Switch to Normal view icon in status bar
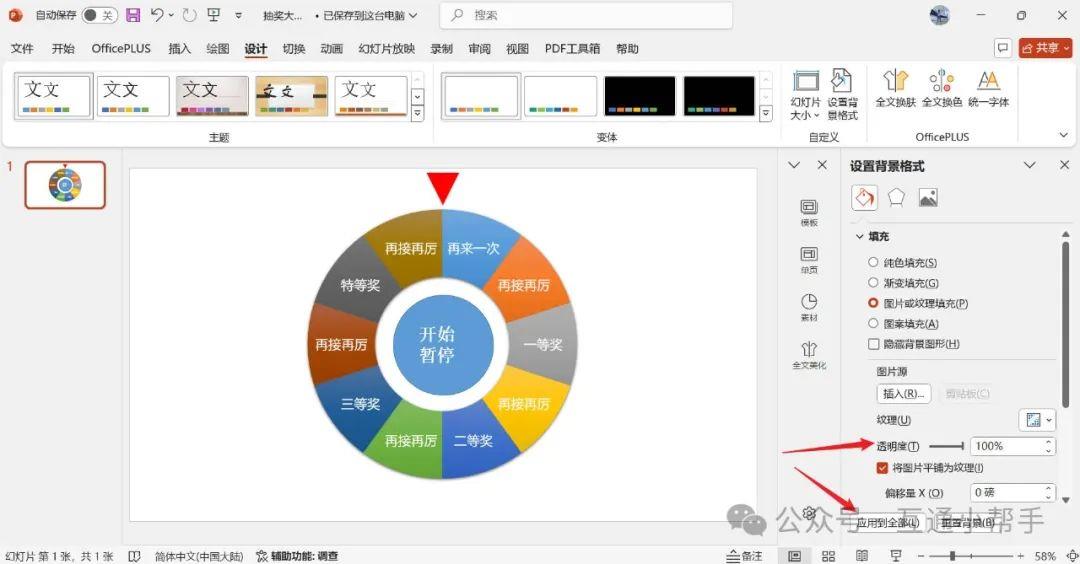Screen dimensions: 1080x564 coord(794,556)
